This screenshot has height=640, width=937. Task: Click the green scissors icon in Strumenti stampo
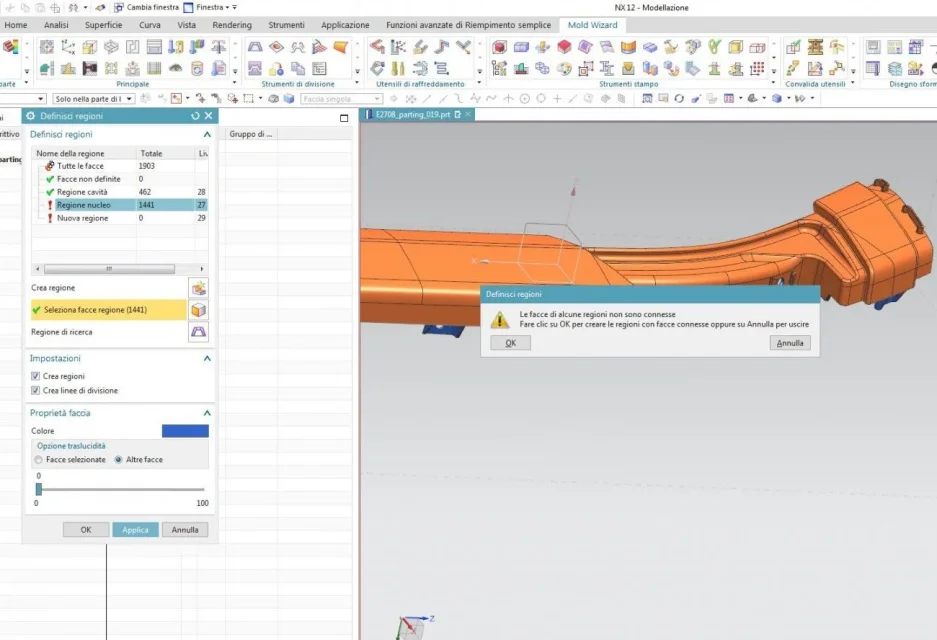[714, 47]
